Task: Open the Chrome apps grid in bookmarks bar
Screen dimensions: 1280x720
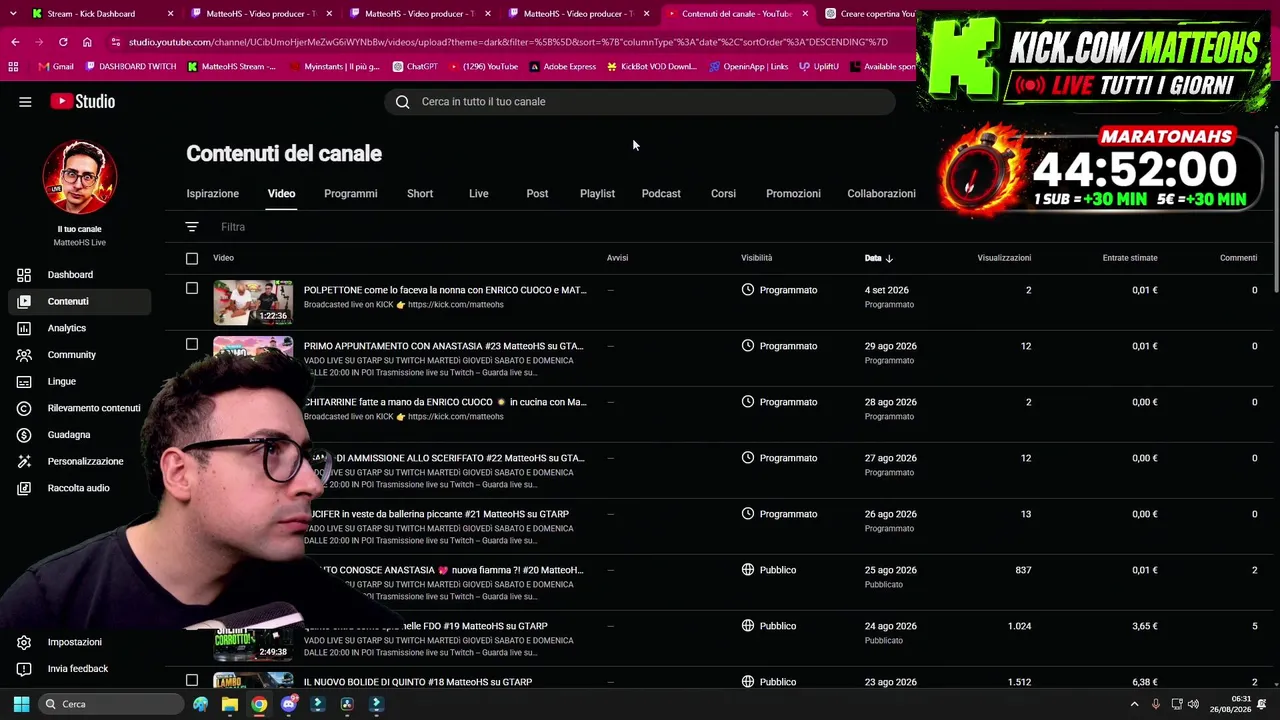Action: [x=13, y=67]
